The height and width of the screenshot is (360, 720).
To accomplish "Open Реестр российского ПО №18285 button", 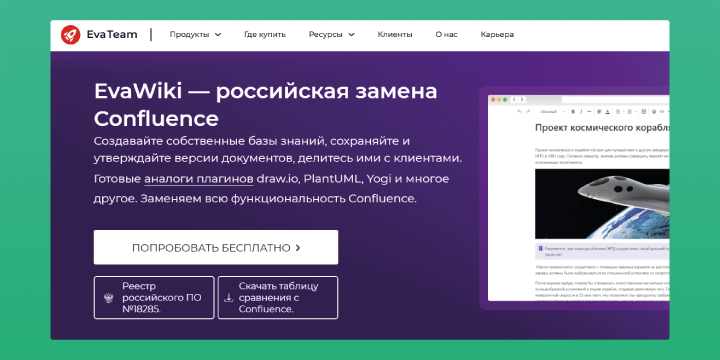I will (x=154, y=298).
